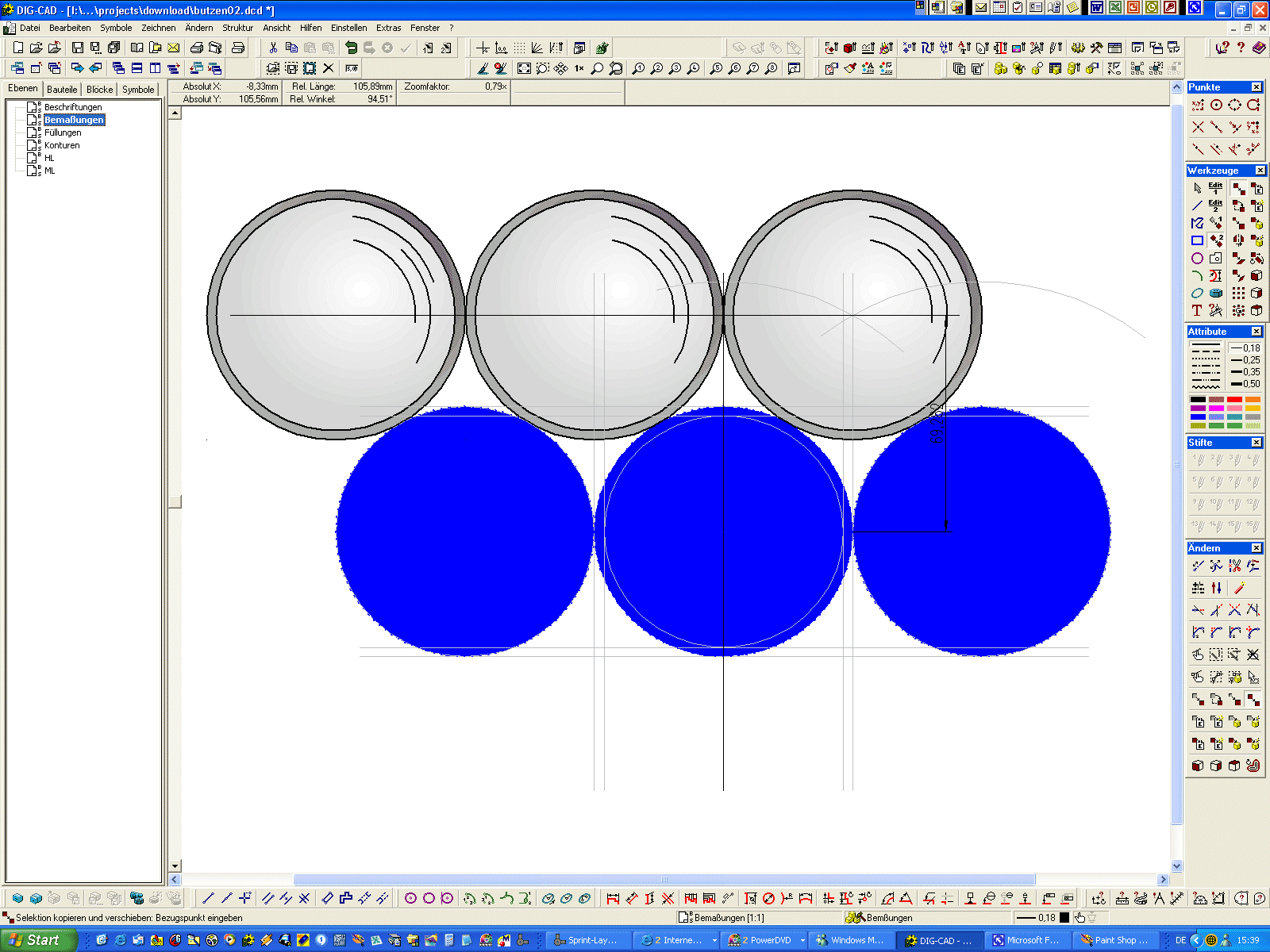The height and width of the screenshot is (952, 1270).
Task: Set line width to 0,18
Action: click(x=1245, y=348)
